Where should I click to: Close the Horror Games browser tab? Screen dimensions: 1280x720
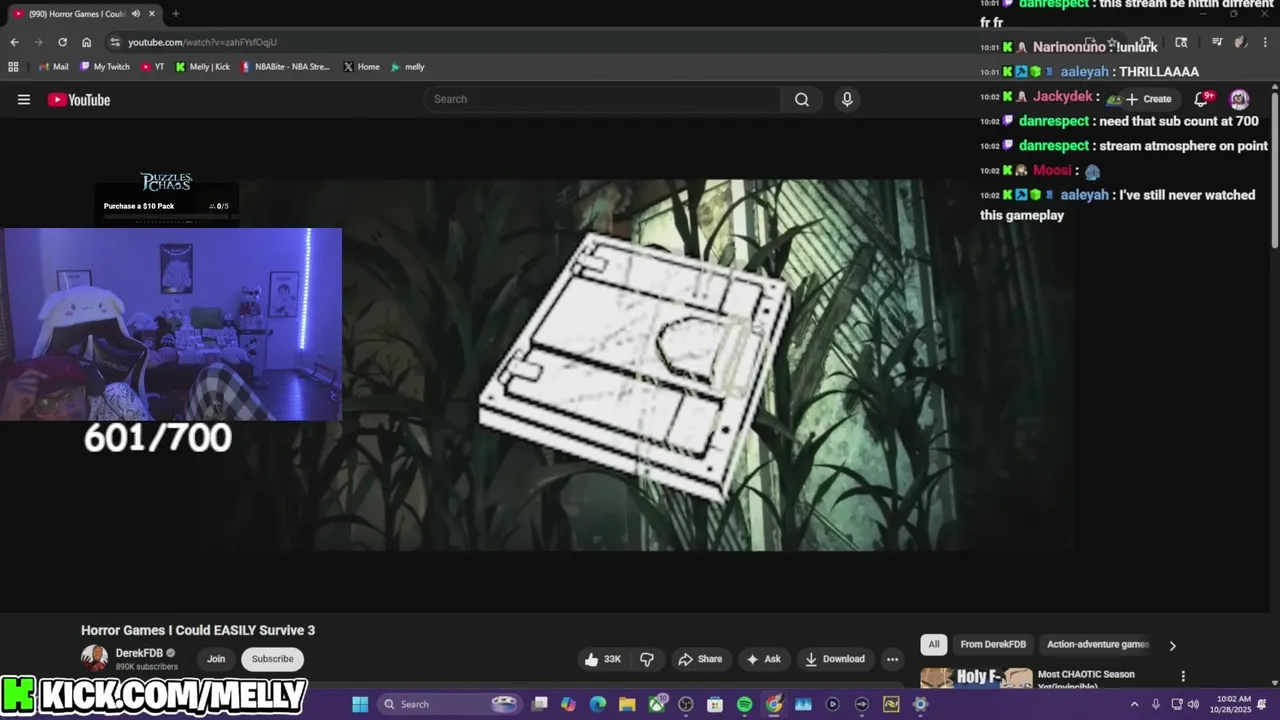click(x=151, y=14)
